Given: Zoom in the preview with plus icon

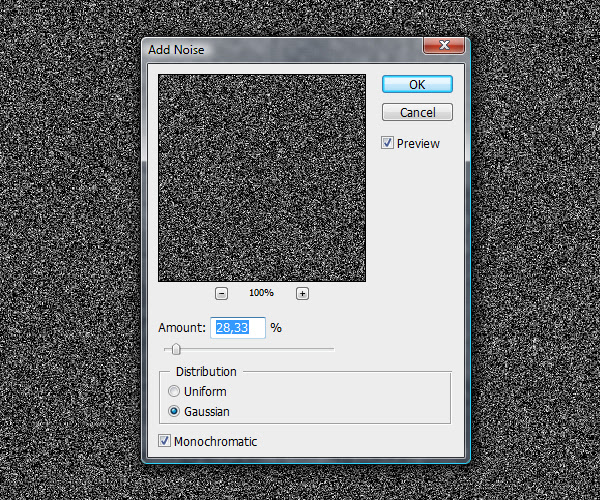Looking at the screenshot, I should (302, 294).
